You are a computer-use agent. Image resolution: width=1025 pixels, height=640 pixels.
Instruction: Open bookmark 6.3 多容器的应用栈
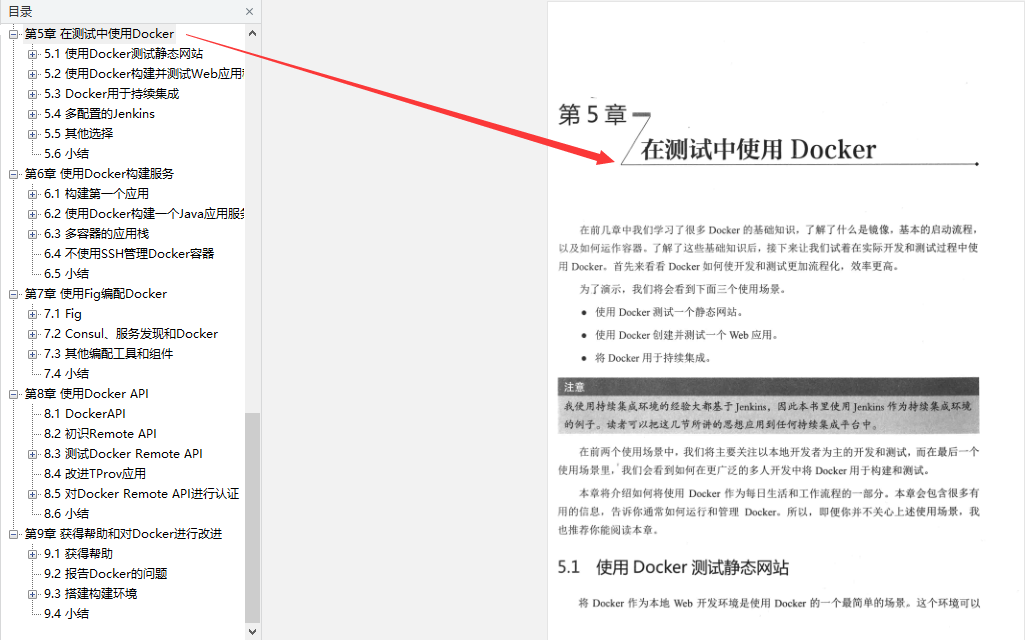tap(96, 234)
